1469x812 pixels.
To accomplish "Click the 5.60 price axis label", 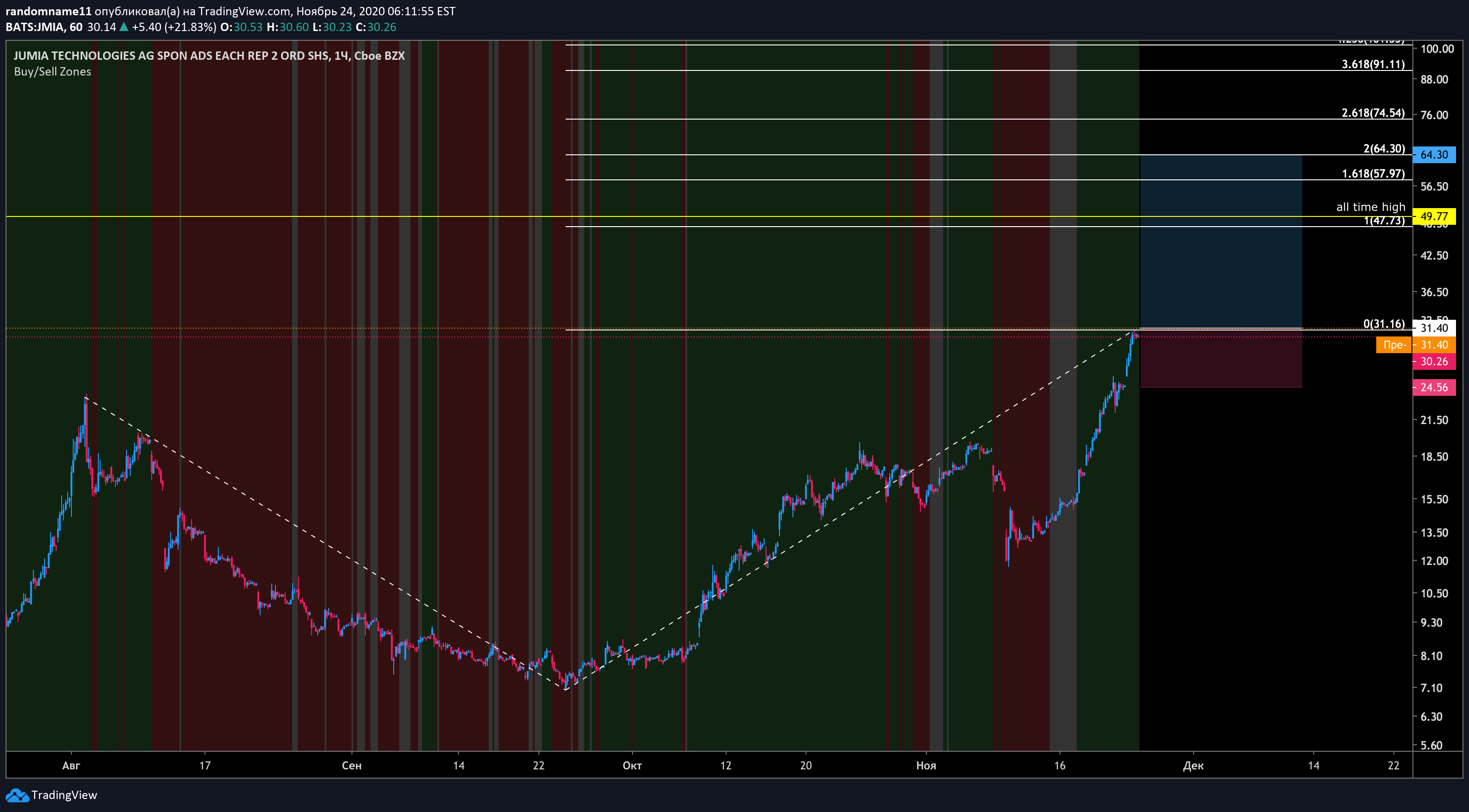I will pos(1431,745).
